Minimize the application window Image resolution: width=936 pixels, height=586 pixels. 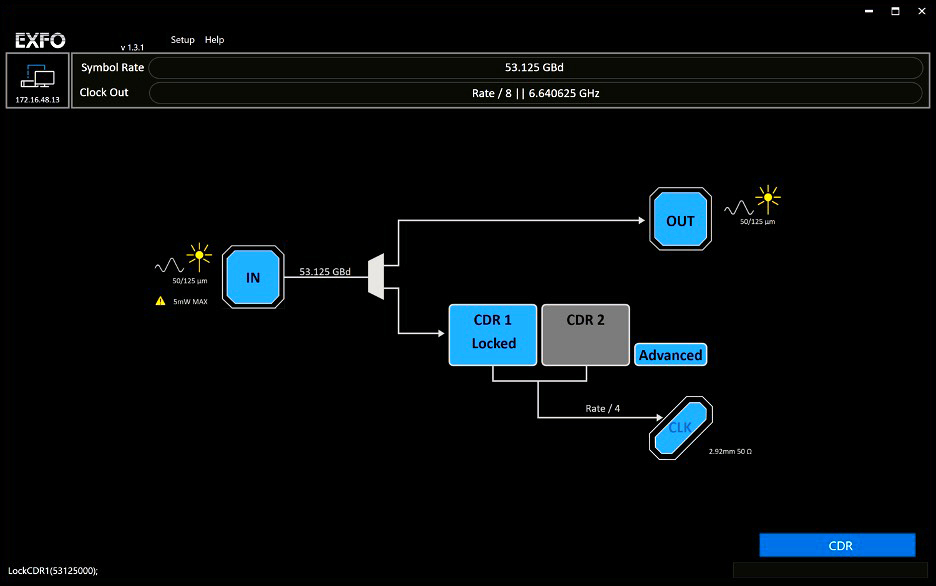point(869,11)
